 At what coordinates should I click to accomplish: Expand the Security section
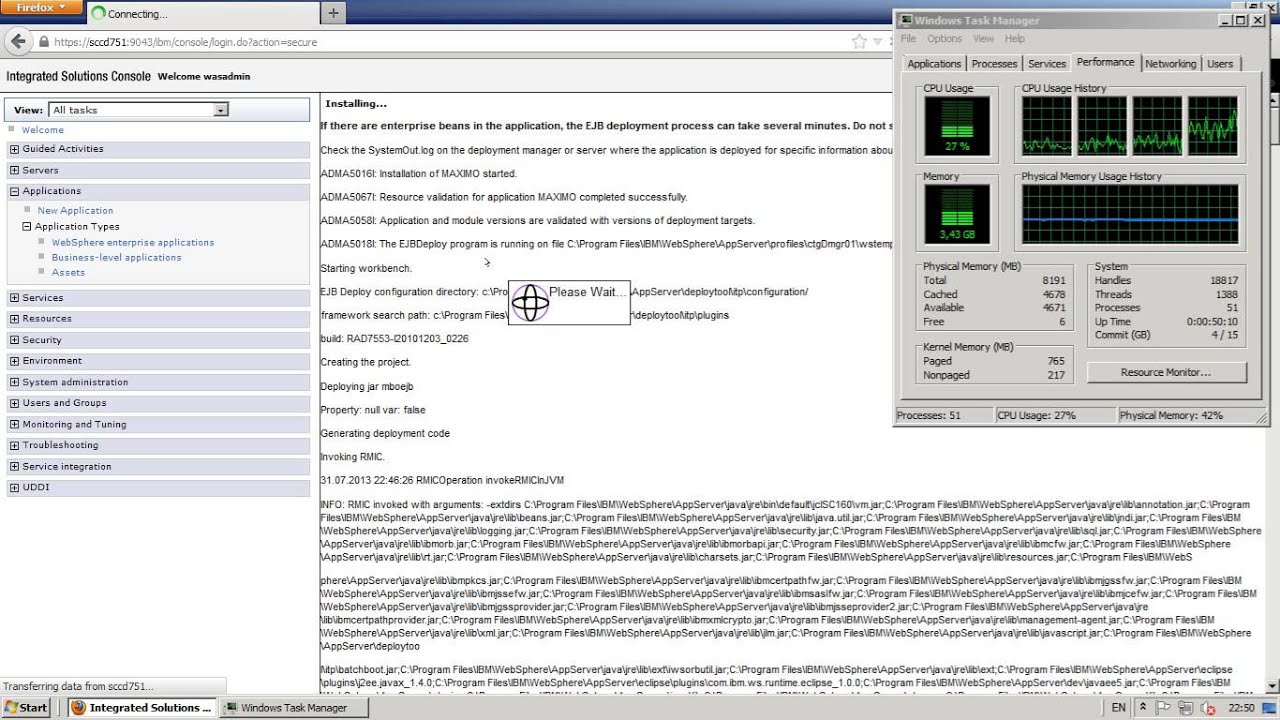pyautogui.click(x=15, y=340)
